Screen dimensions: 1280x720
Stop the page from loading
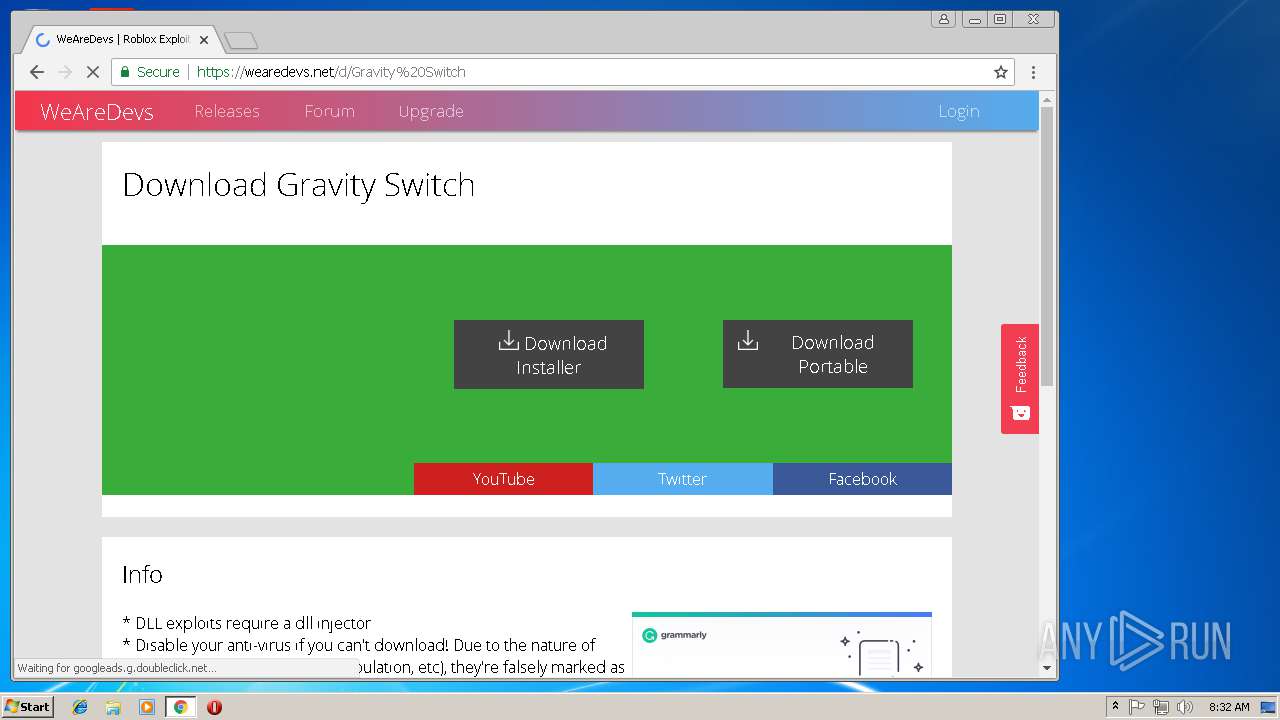(92, 72)
